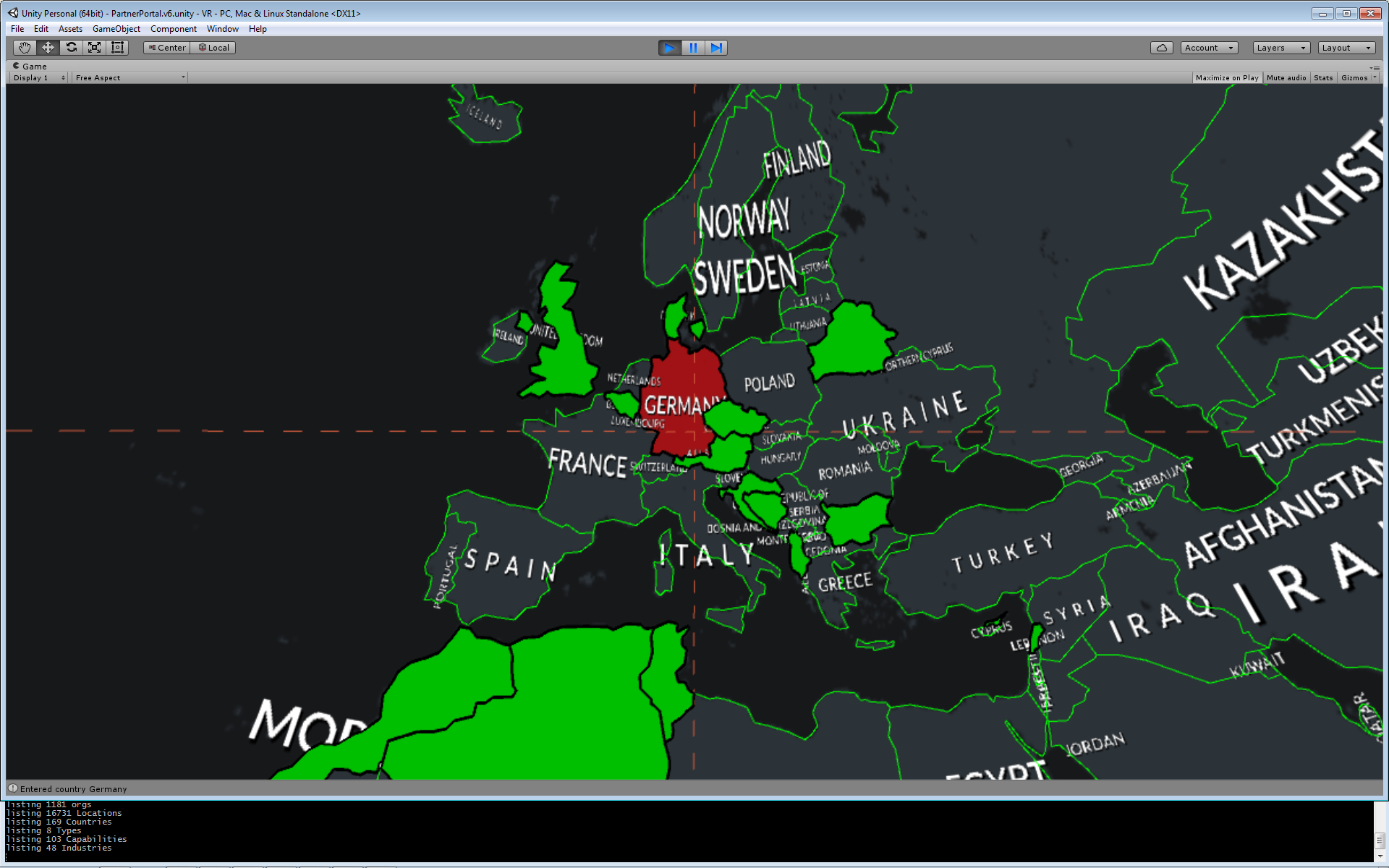1389x868 pixels.
Task: Toggle Mute audio
Action: click(x=1286, y=78)
